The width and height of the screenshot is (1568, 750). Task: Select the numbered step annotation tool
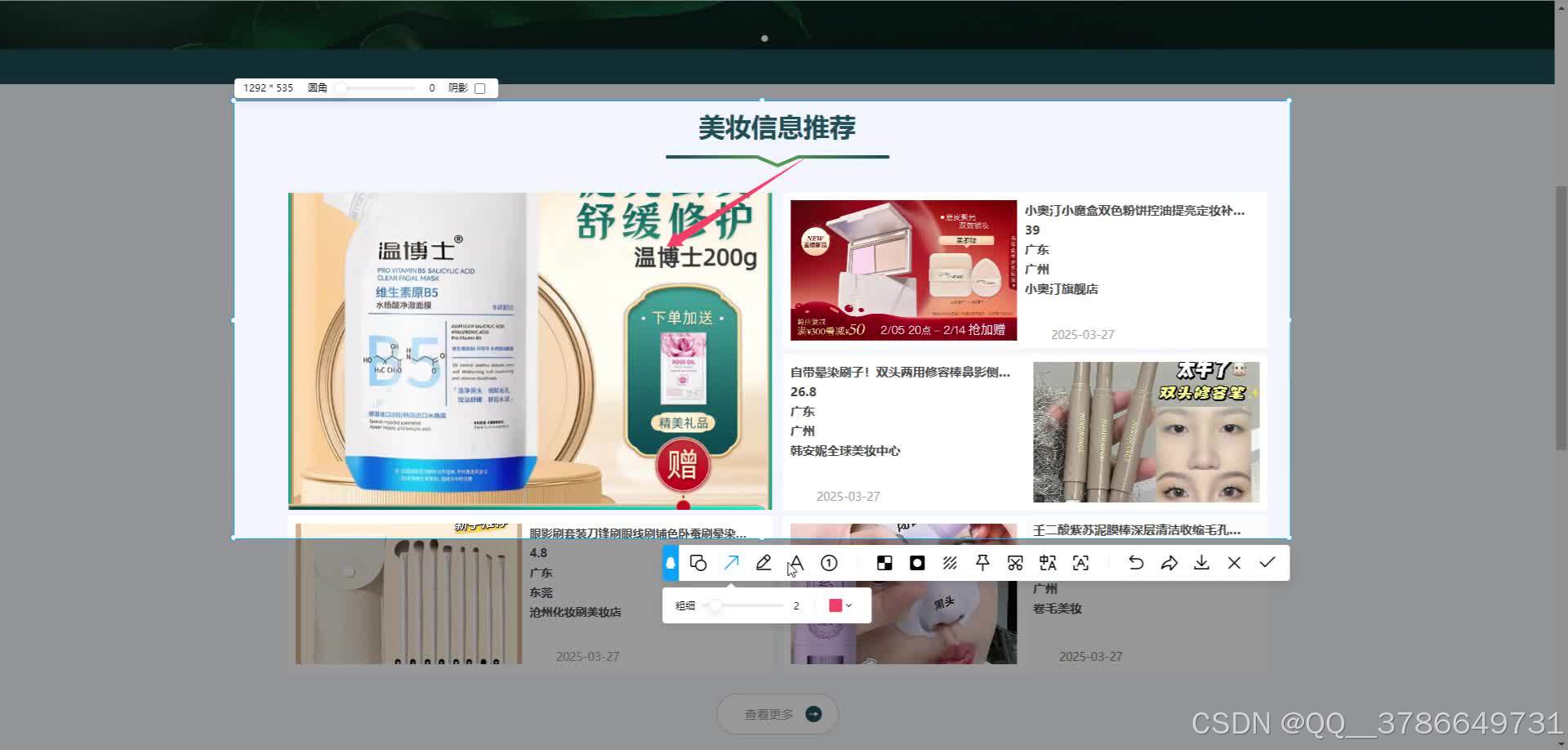click(x=828, y=563)
